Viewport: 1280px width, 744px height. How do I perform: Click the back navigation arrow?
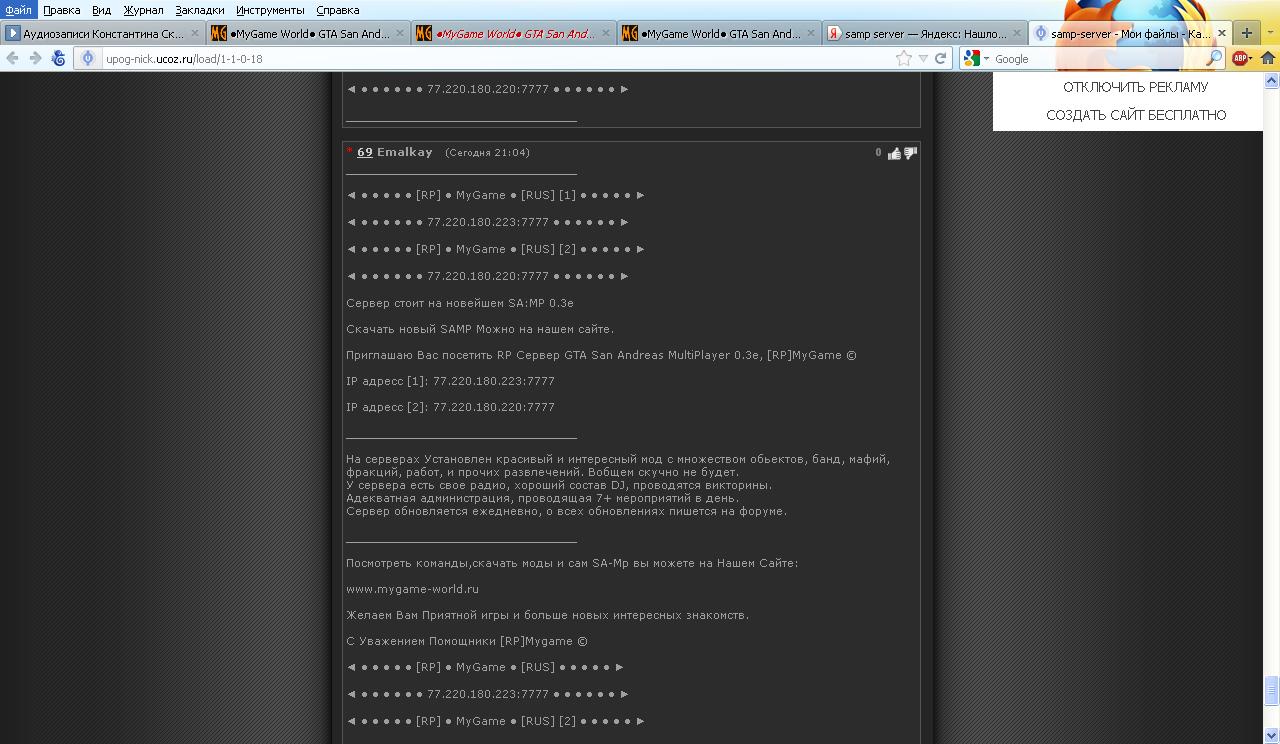12,59
